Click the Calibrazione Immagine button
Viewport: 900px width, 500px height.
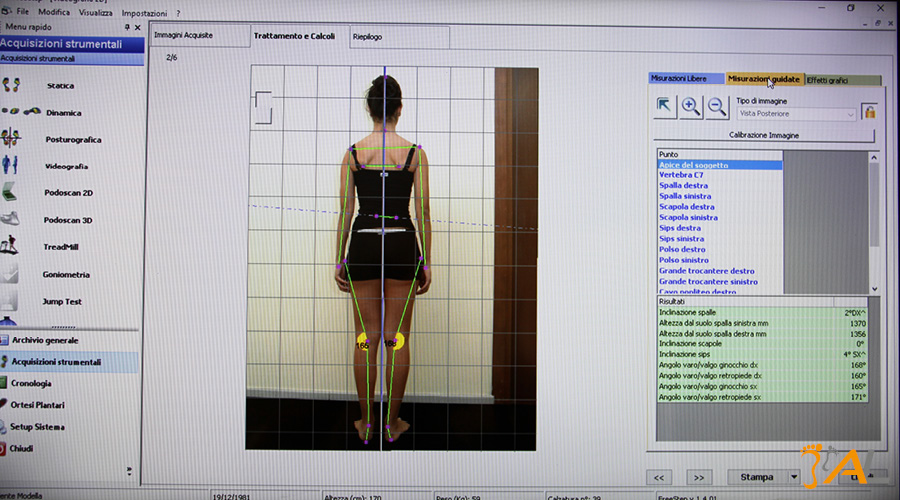763,135
